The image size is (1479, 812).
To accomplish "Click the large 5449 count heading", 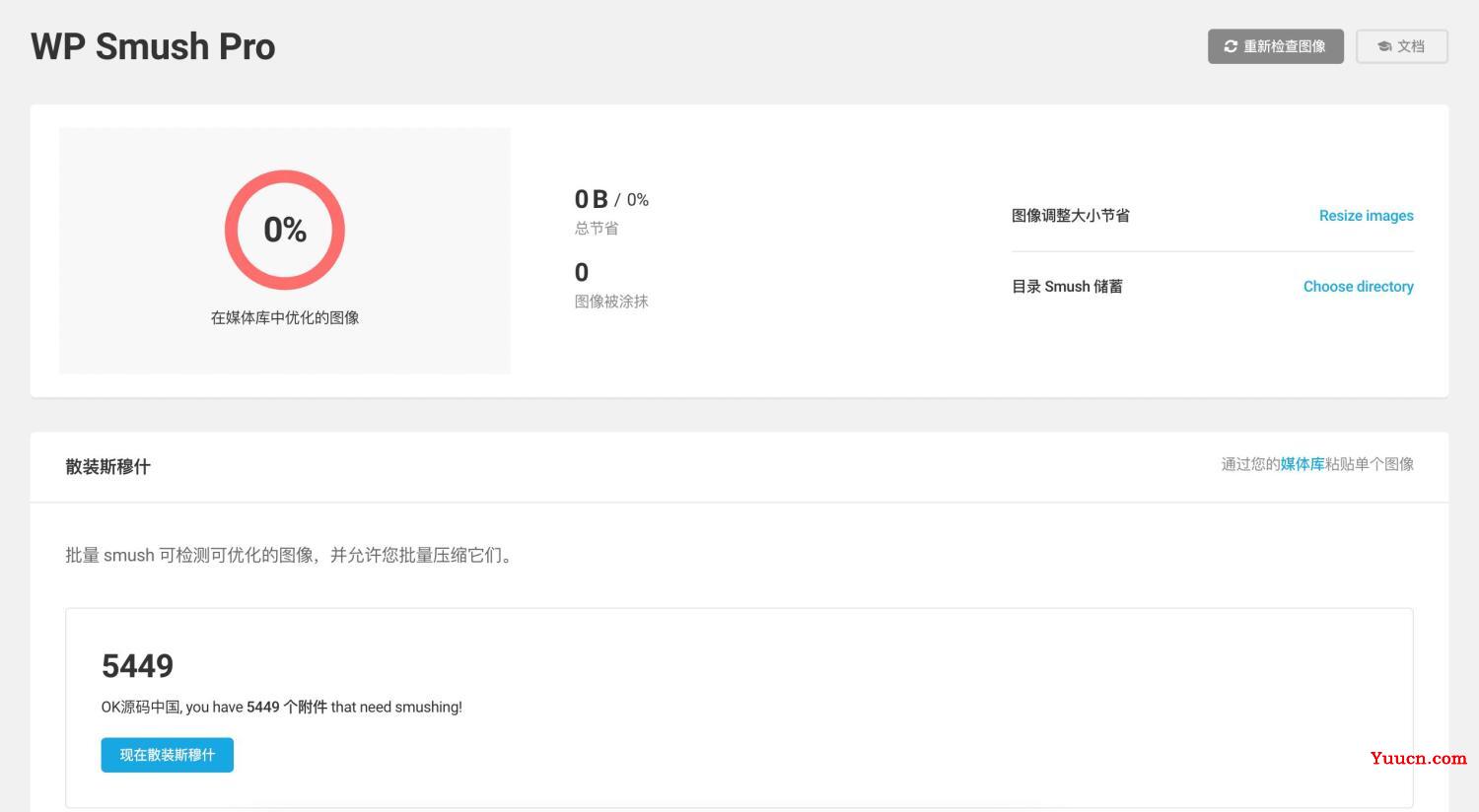I will [137, 666].
